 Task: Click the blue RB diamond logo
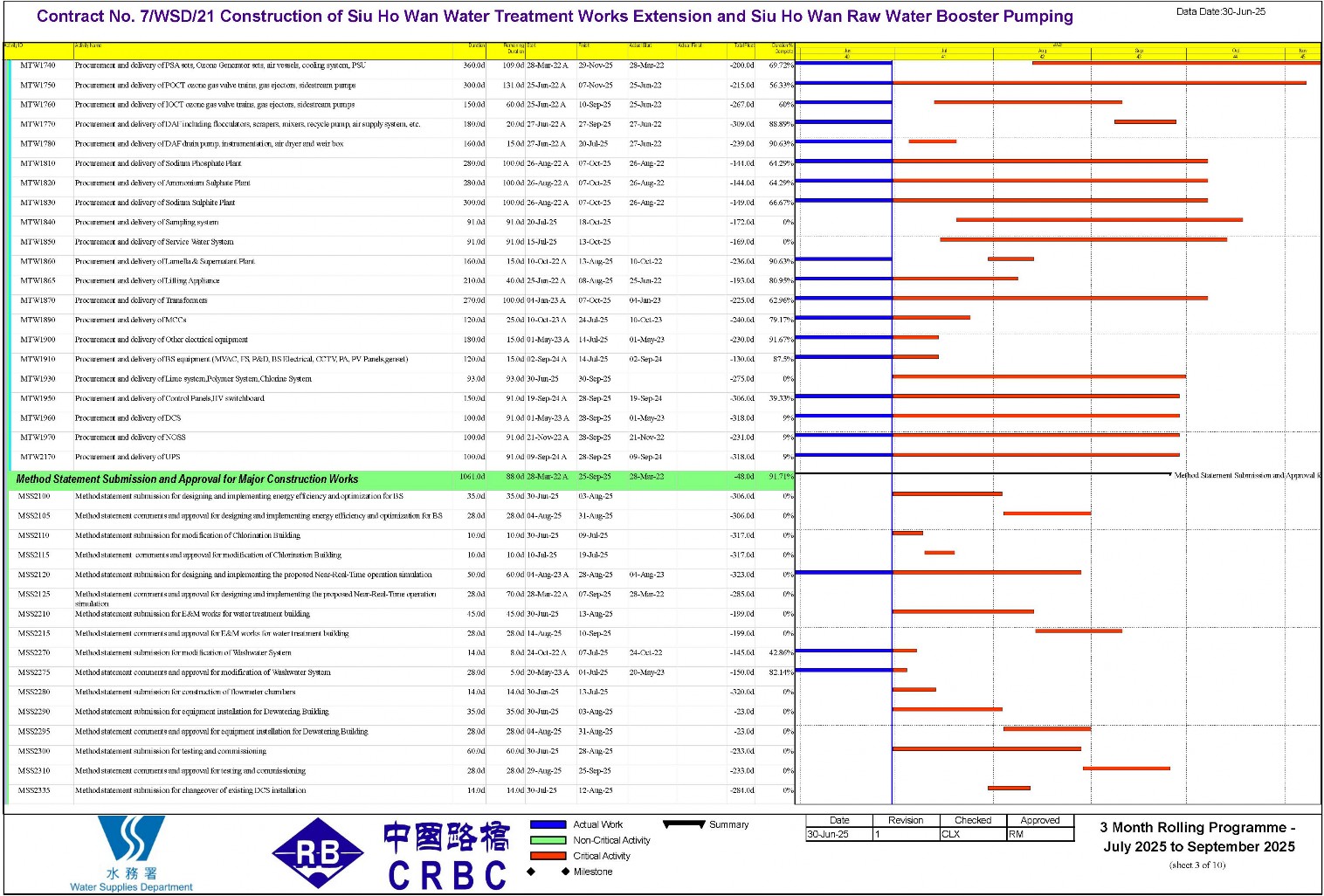click(x=318, y=853)
